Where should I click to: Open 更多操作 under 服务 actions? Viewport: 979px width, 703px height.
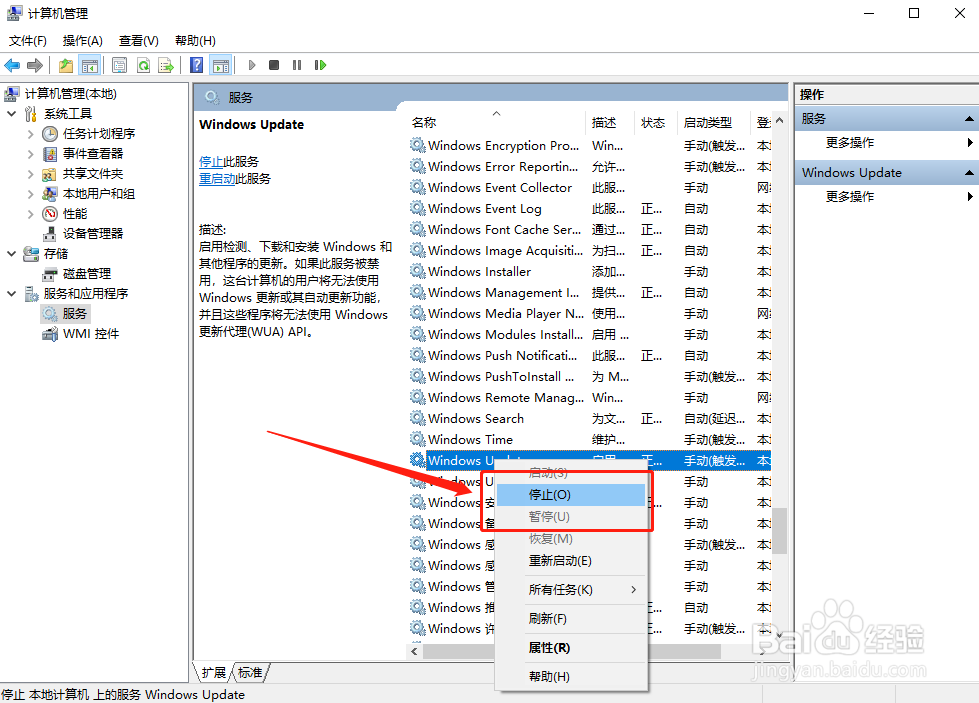pos(850,143)
